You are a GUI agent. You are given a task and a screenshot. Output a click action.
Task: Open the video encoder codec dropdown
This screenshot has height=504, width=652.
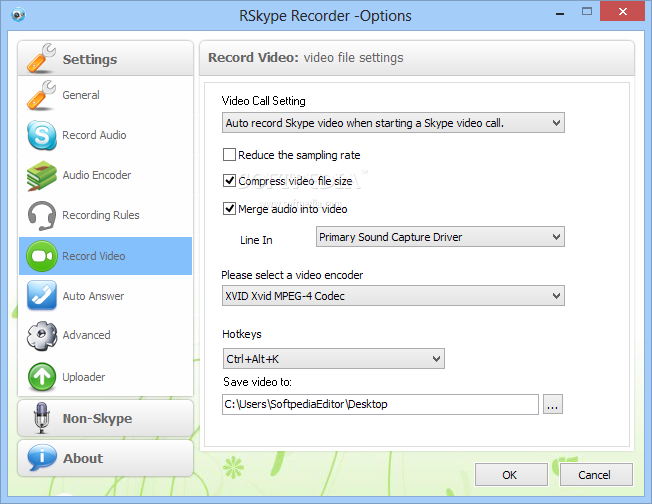tap(393, 296)
